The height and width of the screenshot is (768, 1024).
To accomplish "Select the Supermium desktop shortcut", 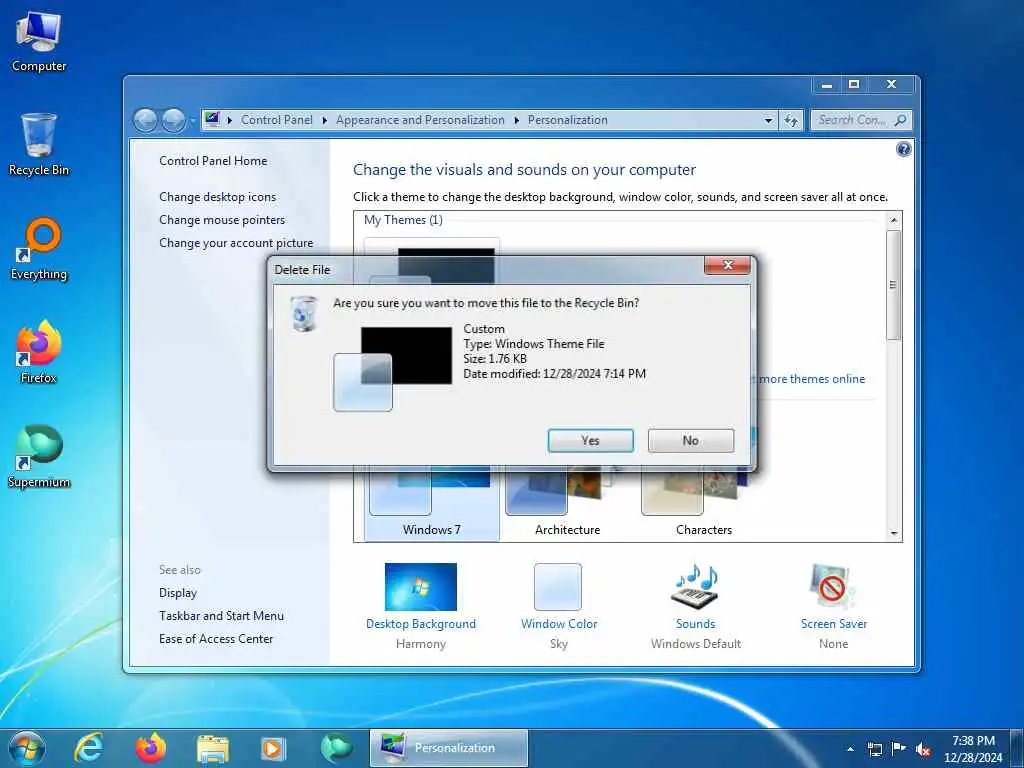I will pos(39,457).
